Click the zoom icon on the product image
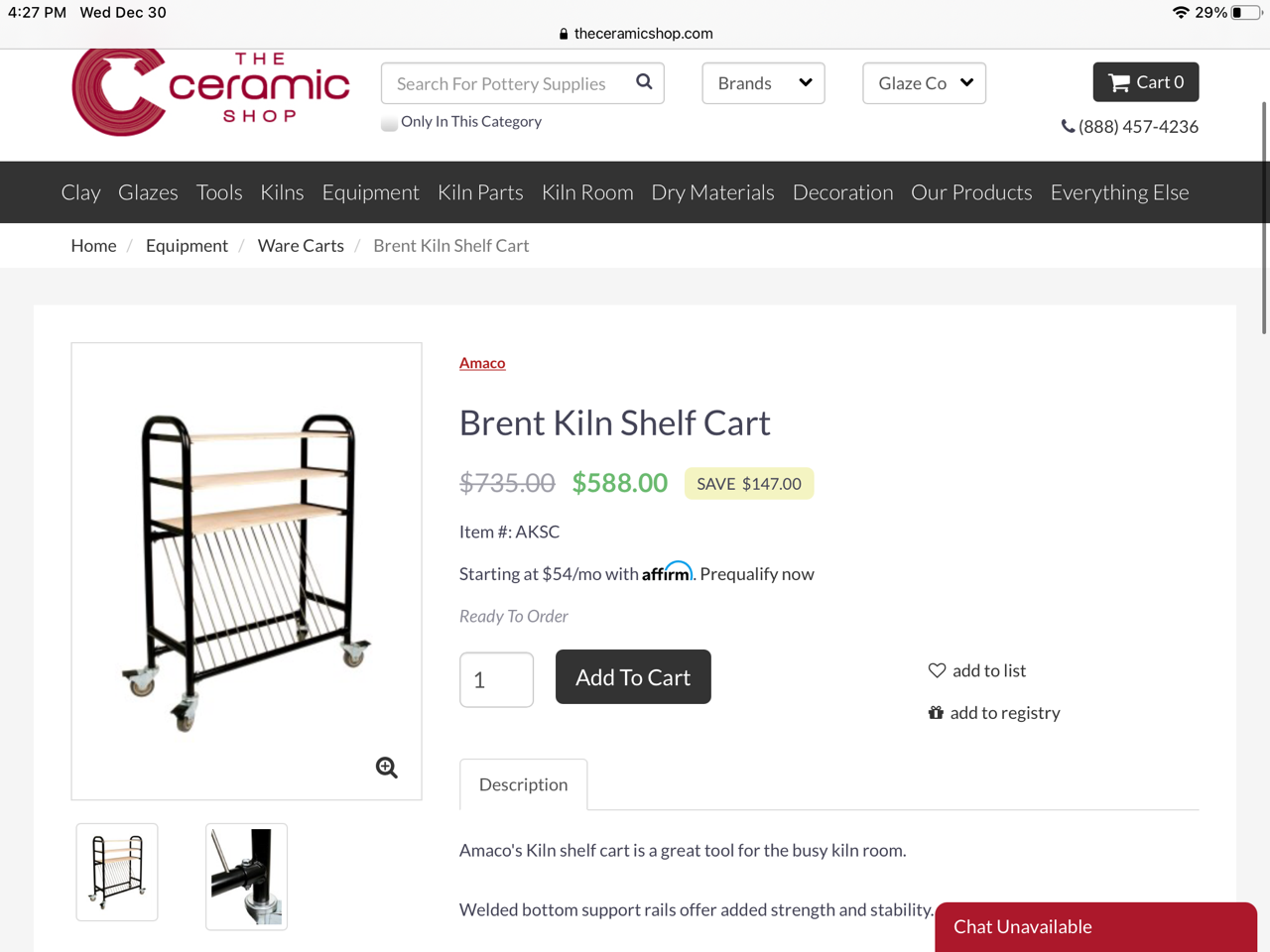The height and width of the screenshot is (952, 1270). (x=386, y=768)
